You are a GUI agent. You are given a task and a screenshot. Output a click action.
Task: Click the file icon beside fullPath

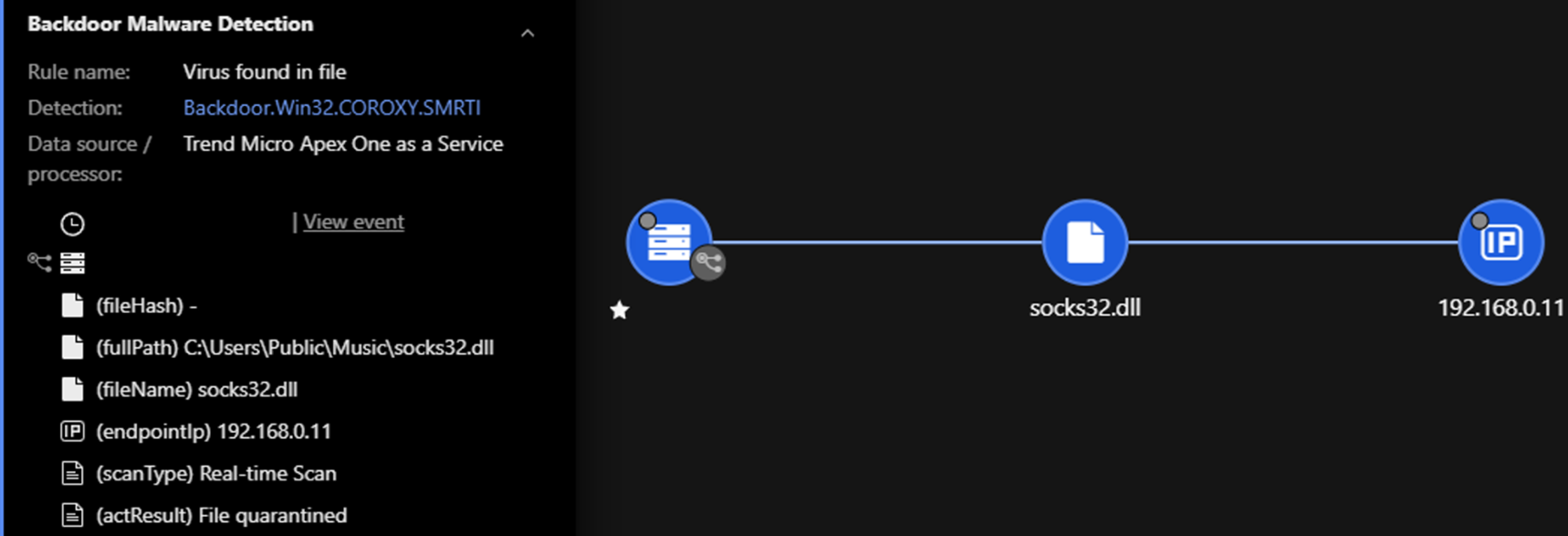(x=72, y=348)
